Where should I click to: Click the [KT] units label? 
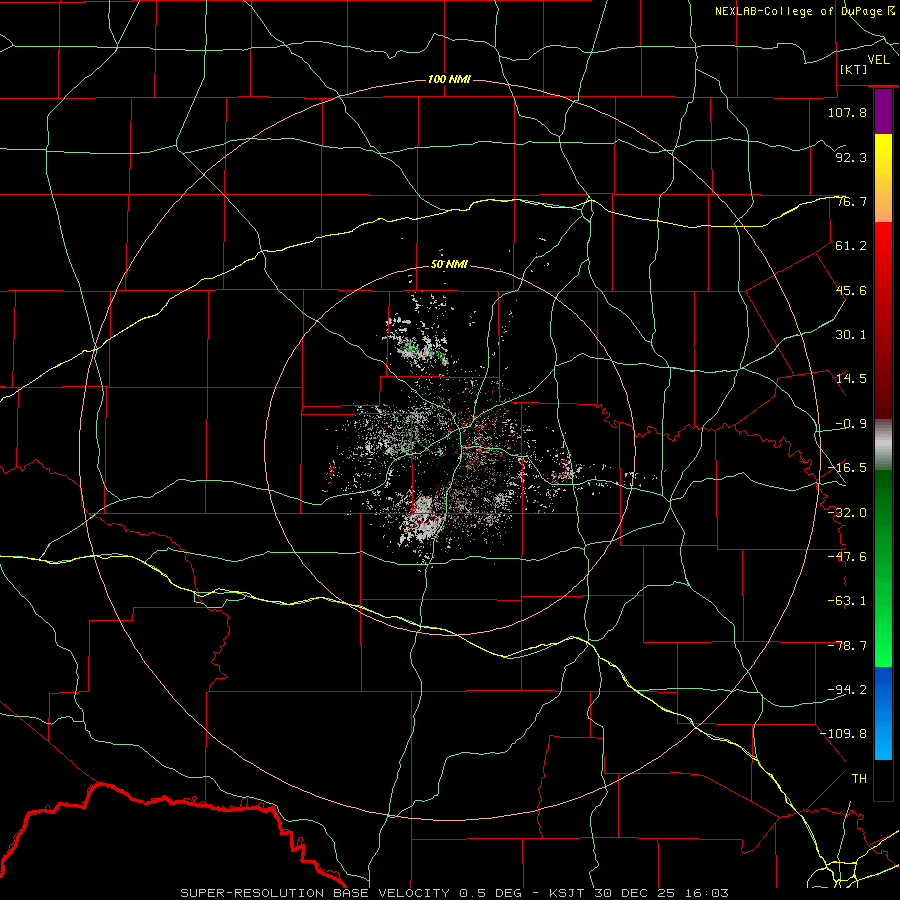click(x=854, y=69)
